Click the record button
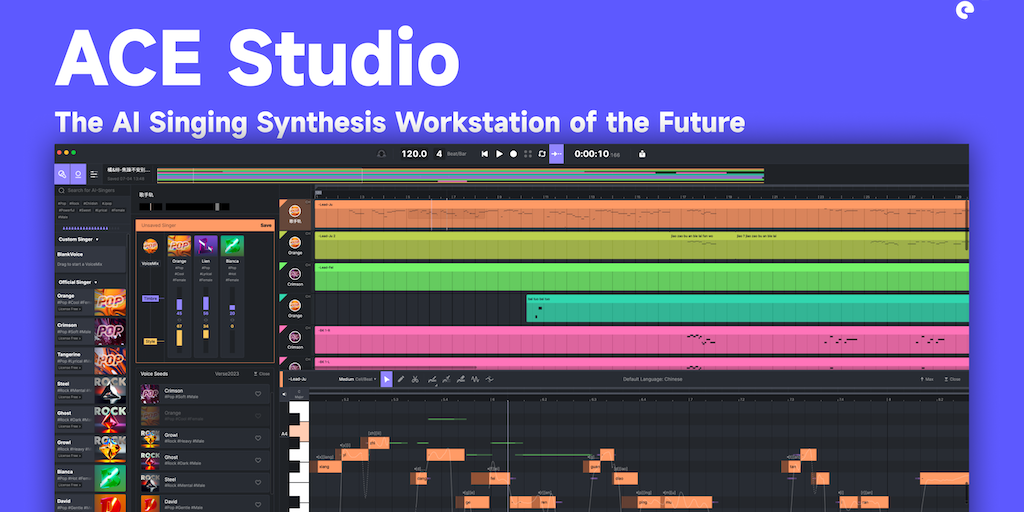 click(x=513, y=154)
